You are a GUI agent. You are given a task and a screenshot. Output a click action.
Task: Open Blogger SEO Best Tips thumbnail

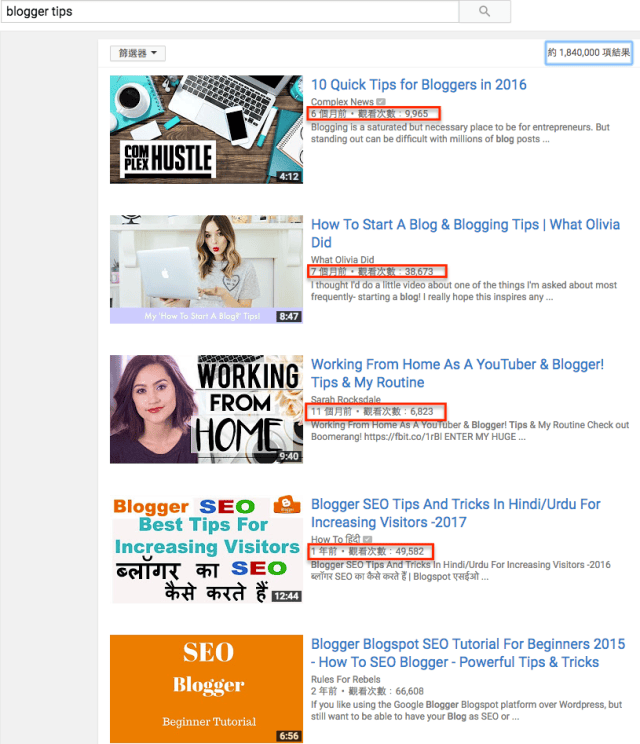[206, 549]
